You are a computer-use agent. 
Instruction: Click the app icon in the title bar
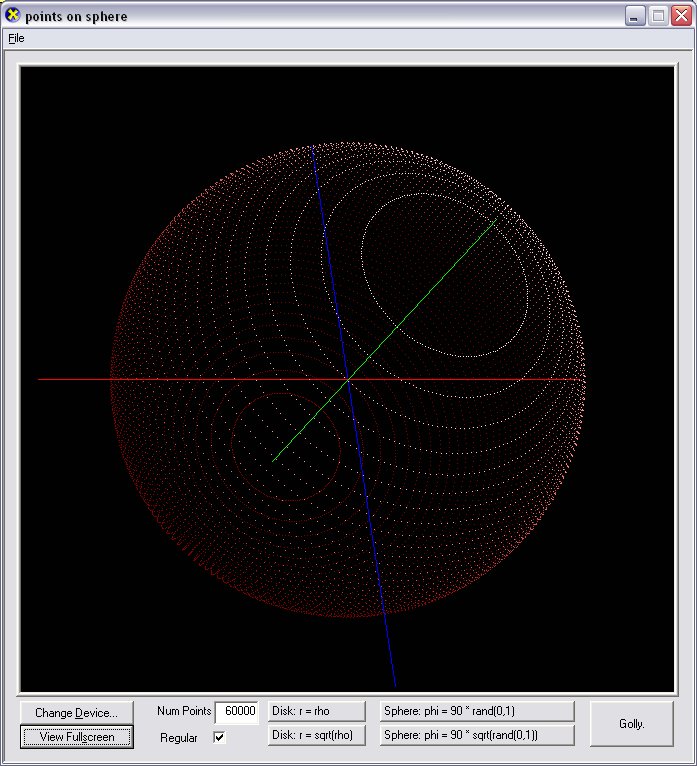click(x=13, y=15)
